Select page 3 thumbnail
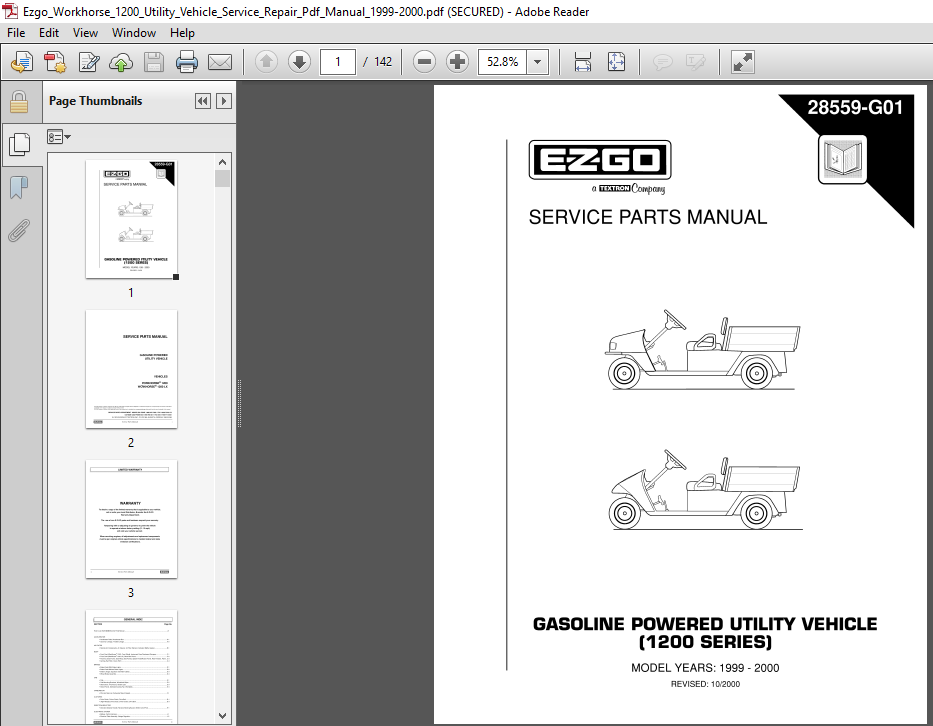 [x=132, y=519]
